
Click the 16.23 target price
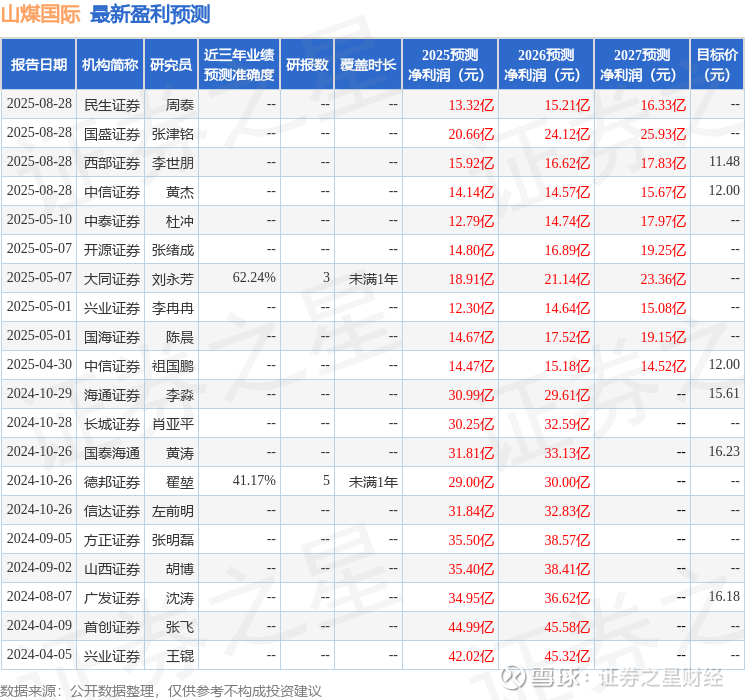pyautogui.click(x=724, y=451)
